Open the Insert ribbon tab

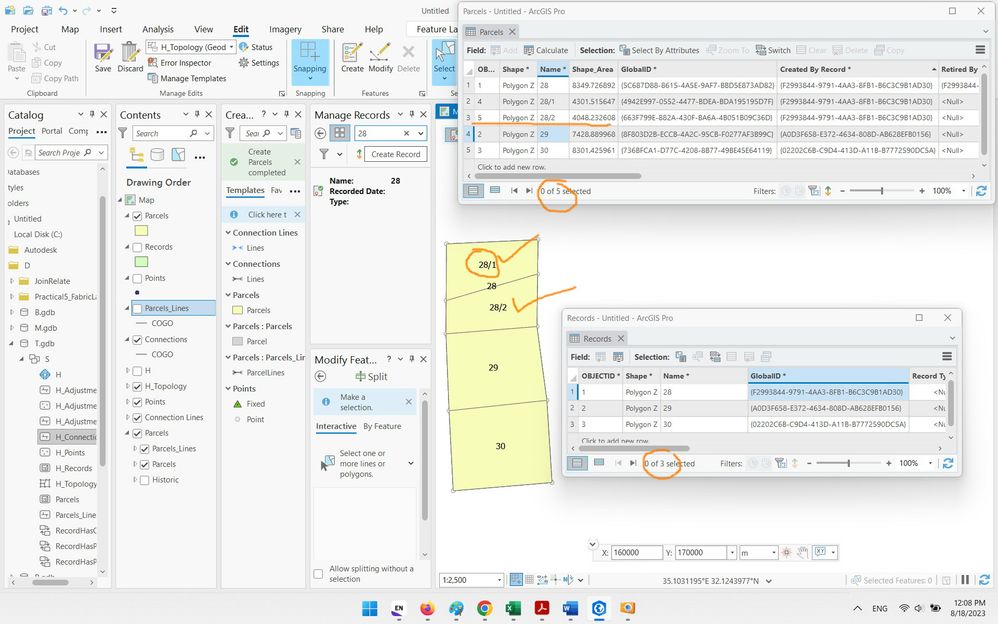(x=111, y=29)
